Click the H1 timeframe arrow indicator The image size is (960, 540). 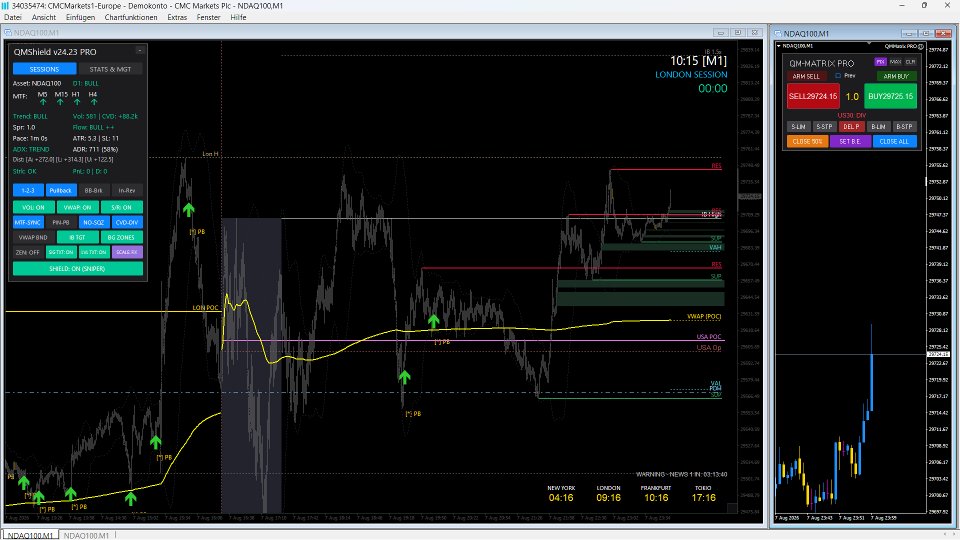point(77,102)
